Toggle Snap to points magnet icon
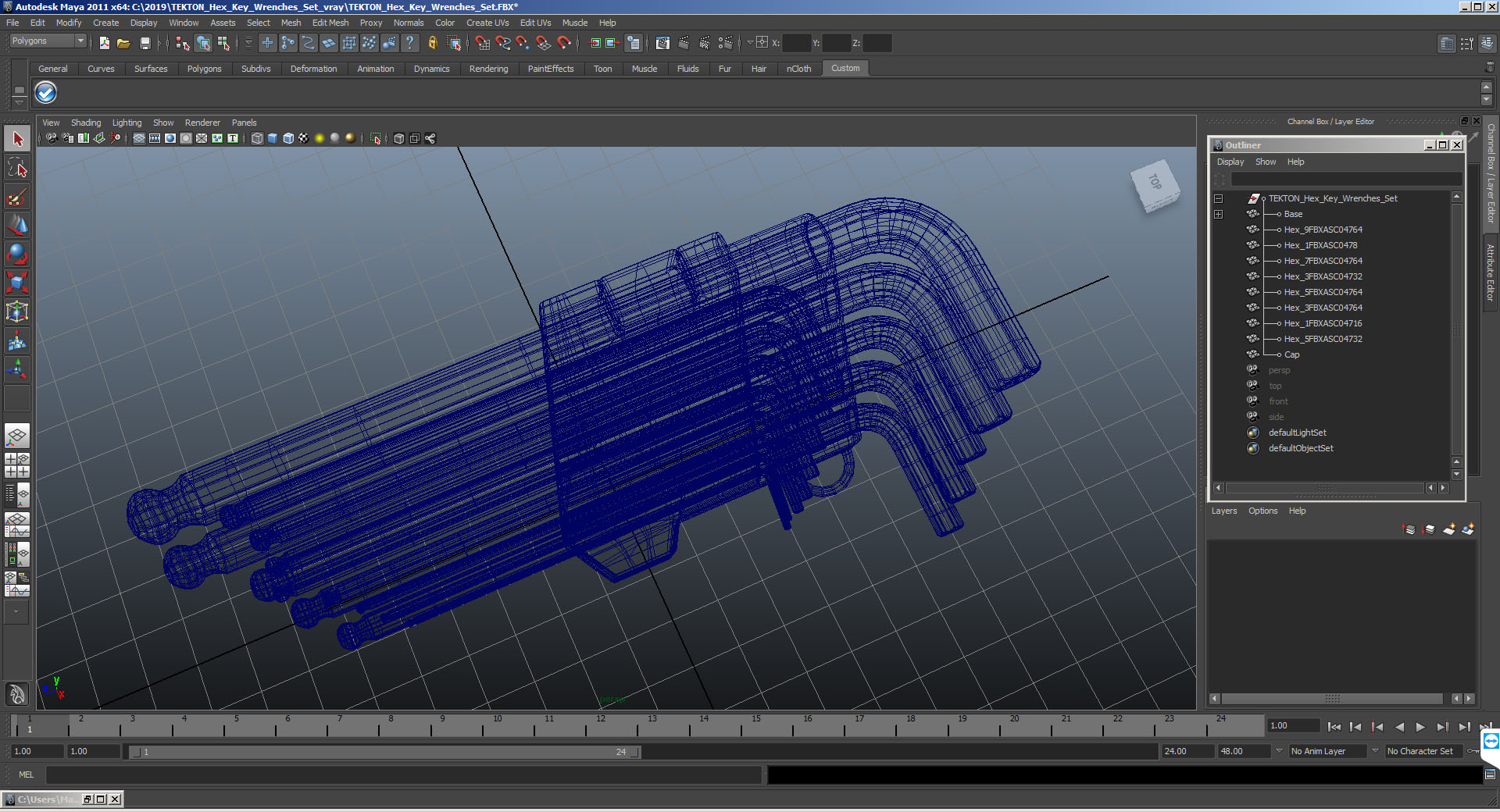The image size is (1500, 812). tap(523, 43)
